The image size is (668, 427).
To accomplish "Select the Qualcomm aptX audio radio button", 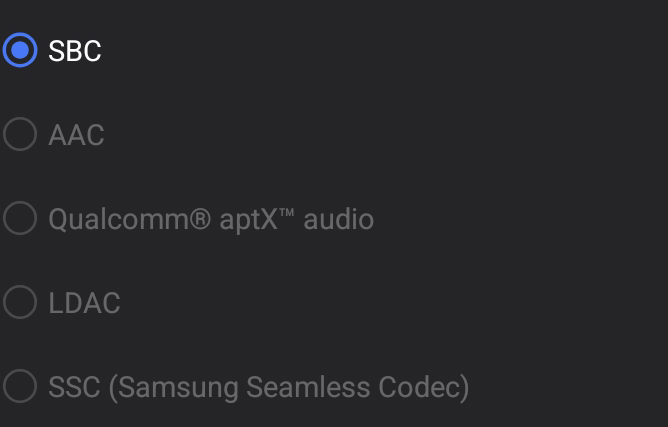I will pos(20,218).
